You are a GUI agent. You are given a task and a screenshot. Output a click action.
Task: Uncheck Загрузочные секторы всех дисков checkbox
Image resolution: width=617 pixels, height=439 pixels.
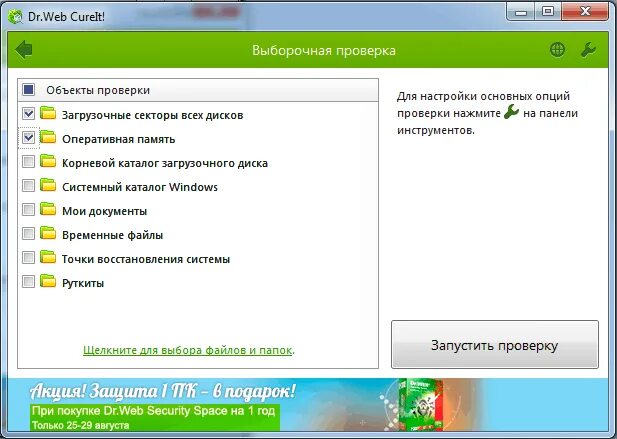tap(28, 114)
